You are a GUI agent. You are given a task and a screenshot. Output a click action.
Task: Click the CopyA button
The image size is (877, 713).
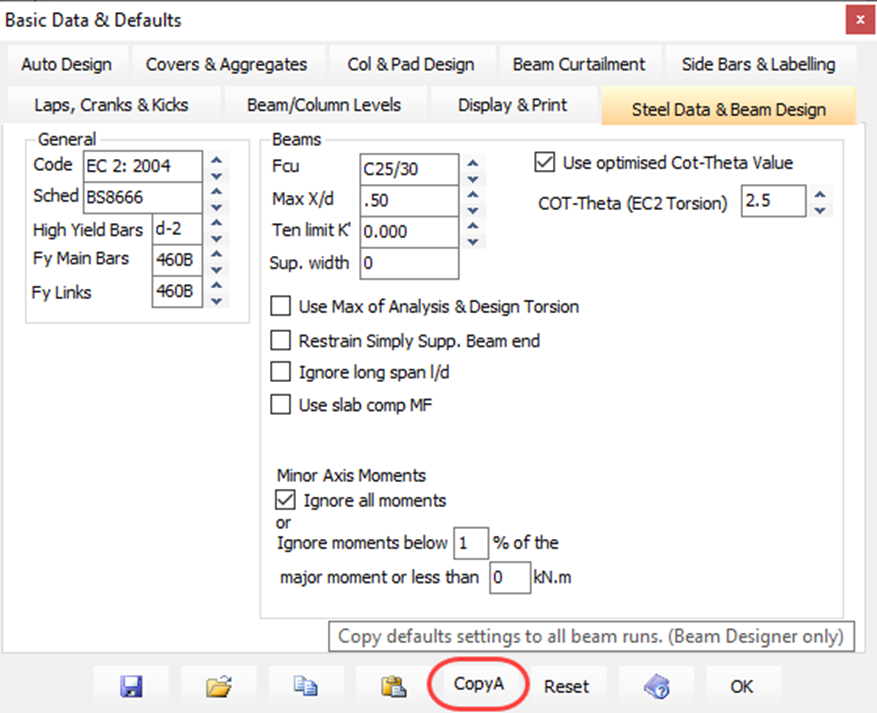478,684
